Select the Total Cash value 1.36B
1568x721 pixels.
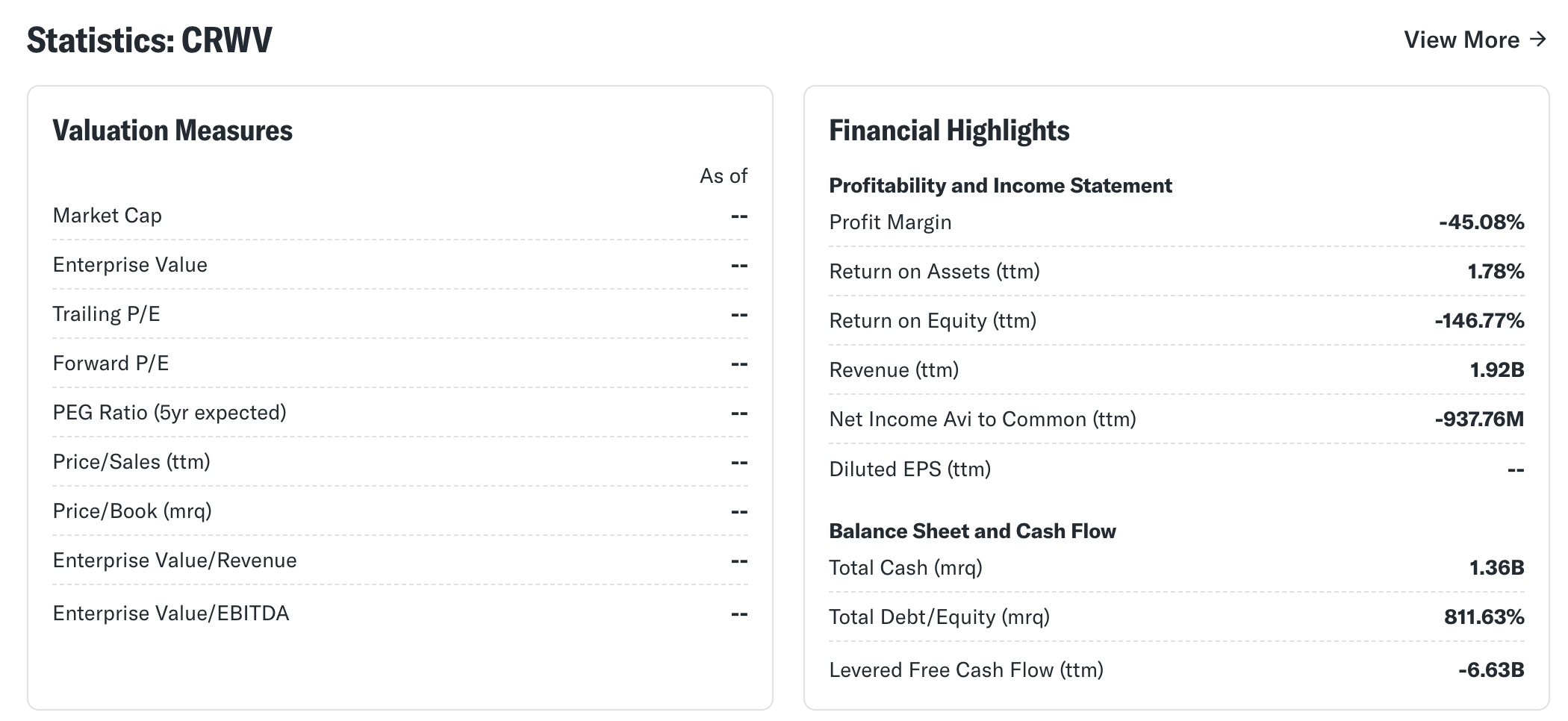[1497, 568]
